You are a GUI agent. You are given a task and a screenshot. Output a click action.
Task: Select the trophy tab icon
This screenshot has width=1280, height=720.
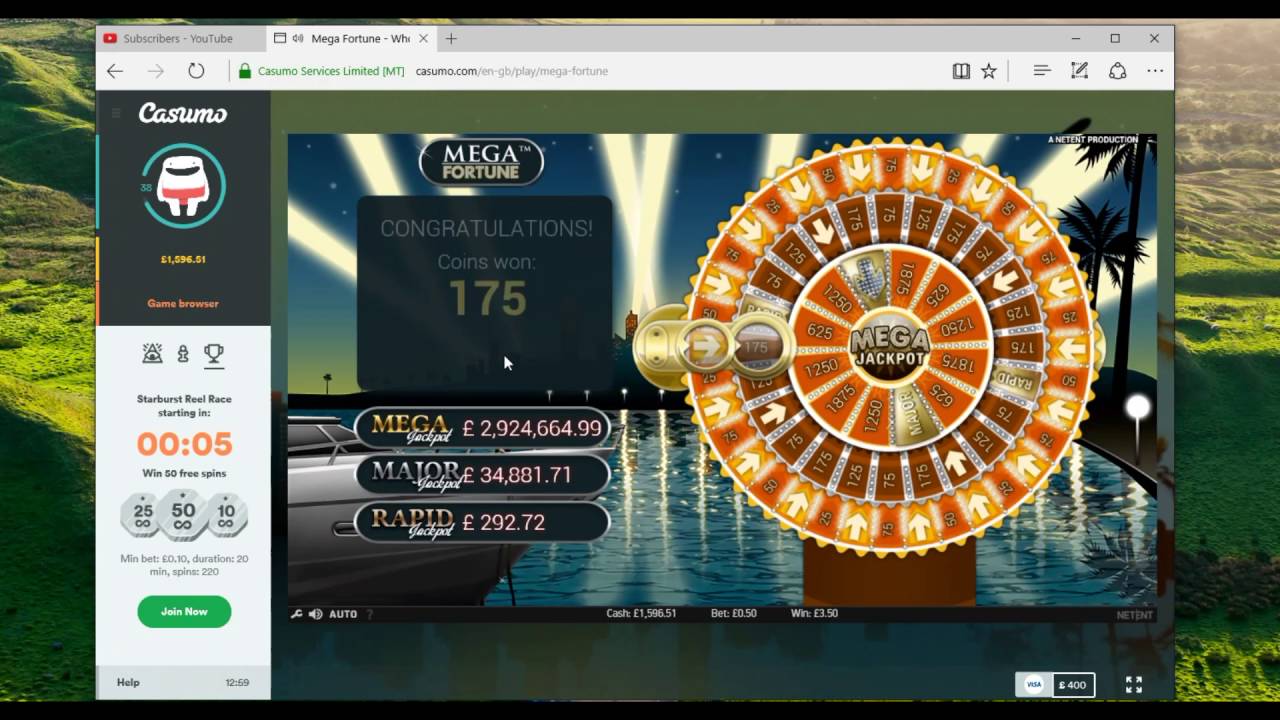click(x=213, y=353)
